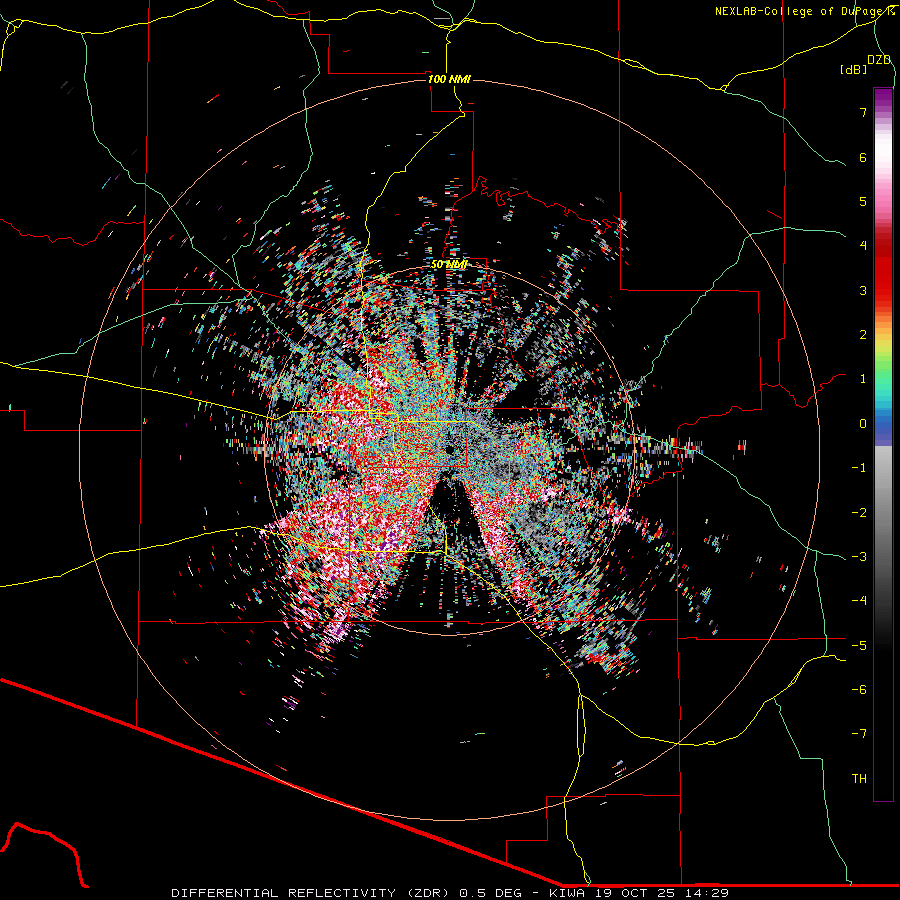Click the -7 value on the color scale
Image resolution: width=900 pixels, height=900 pixels.
(859, 734)
